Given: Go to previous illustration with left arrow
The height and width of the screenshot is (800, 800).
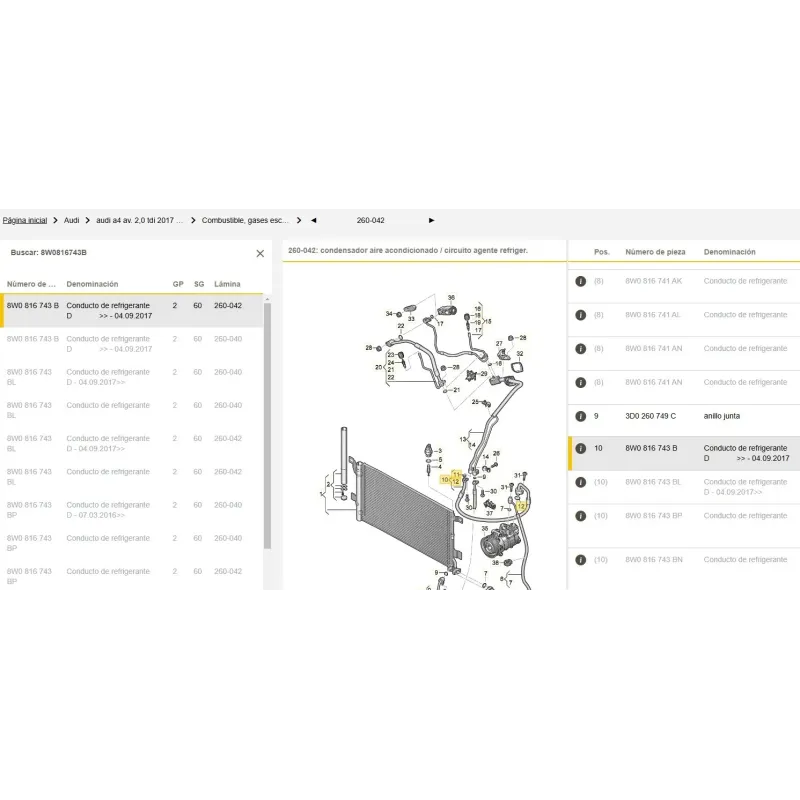Looking at the screenshot, I should click(x=313, y=220).
